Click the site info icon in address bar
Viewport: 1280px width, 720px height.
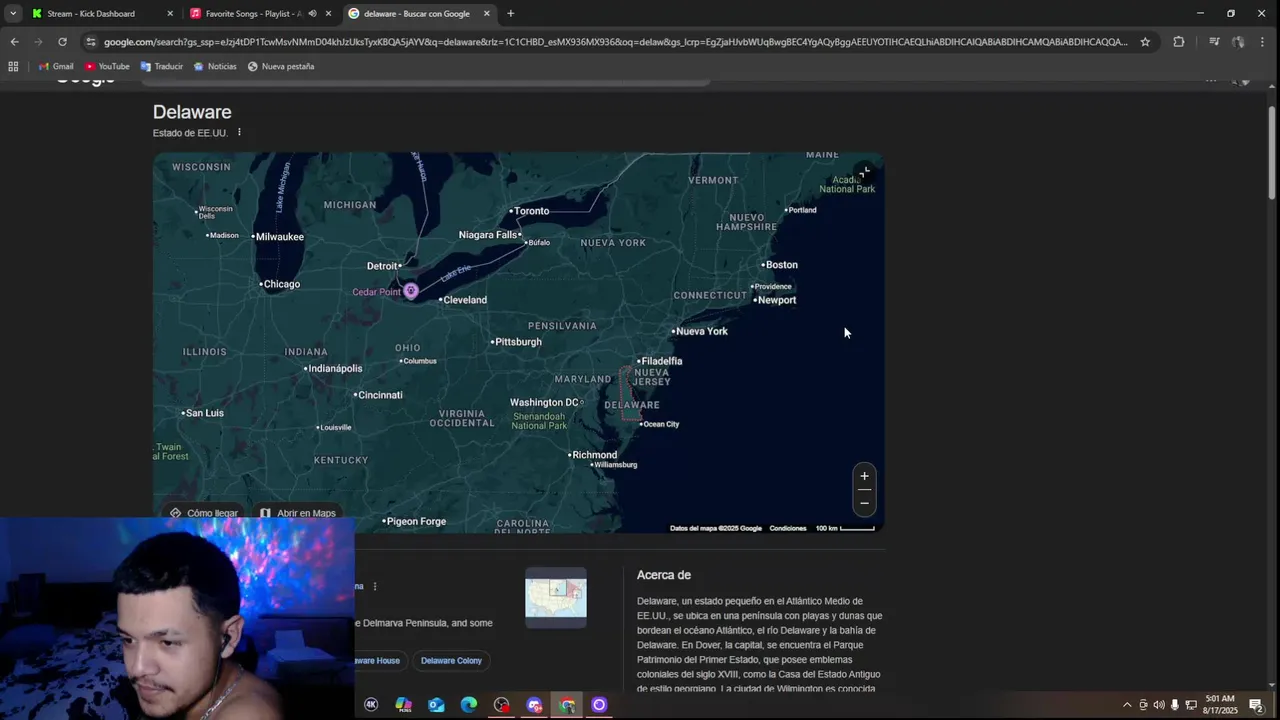click(91, 42)
